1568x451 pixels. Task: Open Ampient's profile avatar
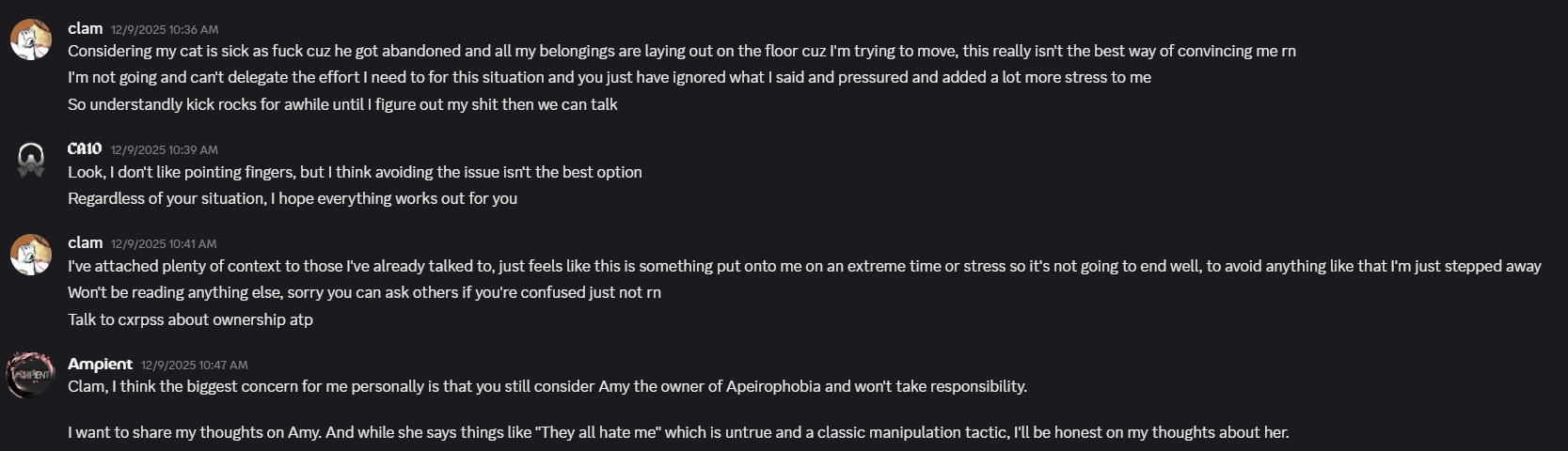[31, 375]
